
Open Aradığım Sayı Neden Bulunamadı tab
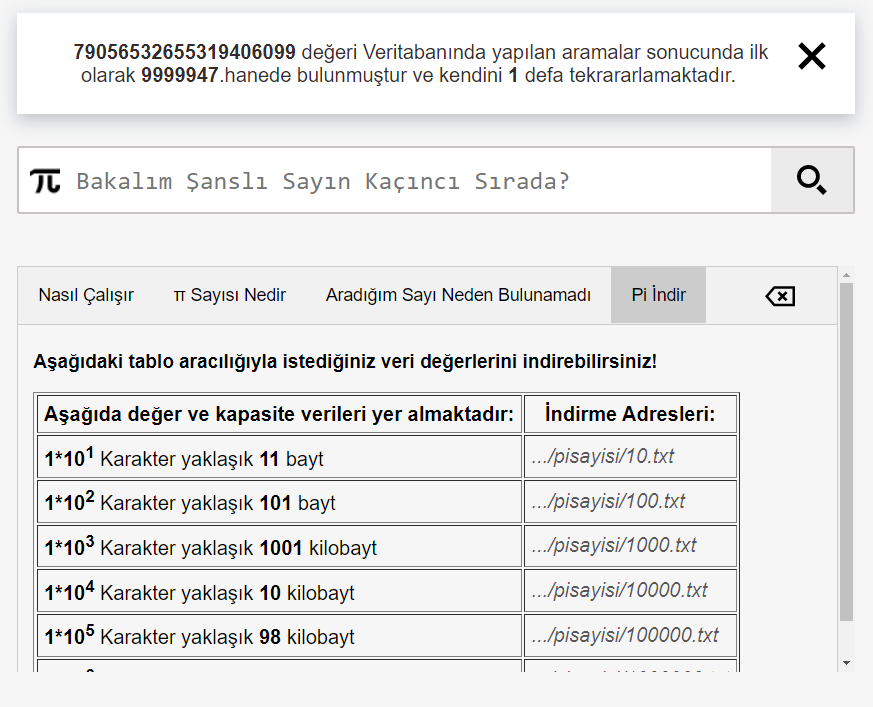[458, 295]
